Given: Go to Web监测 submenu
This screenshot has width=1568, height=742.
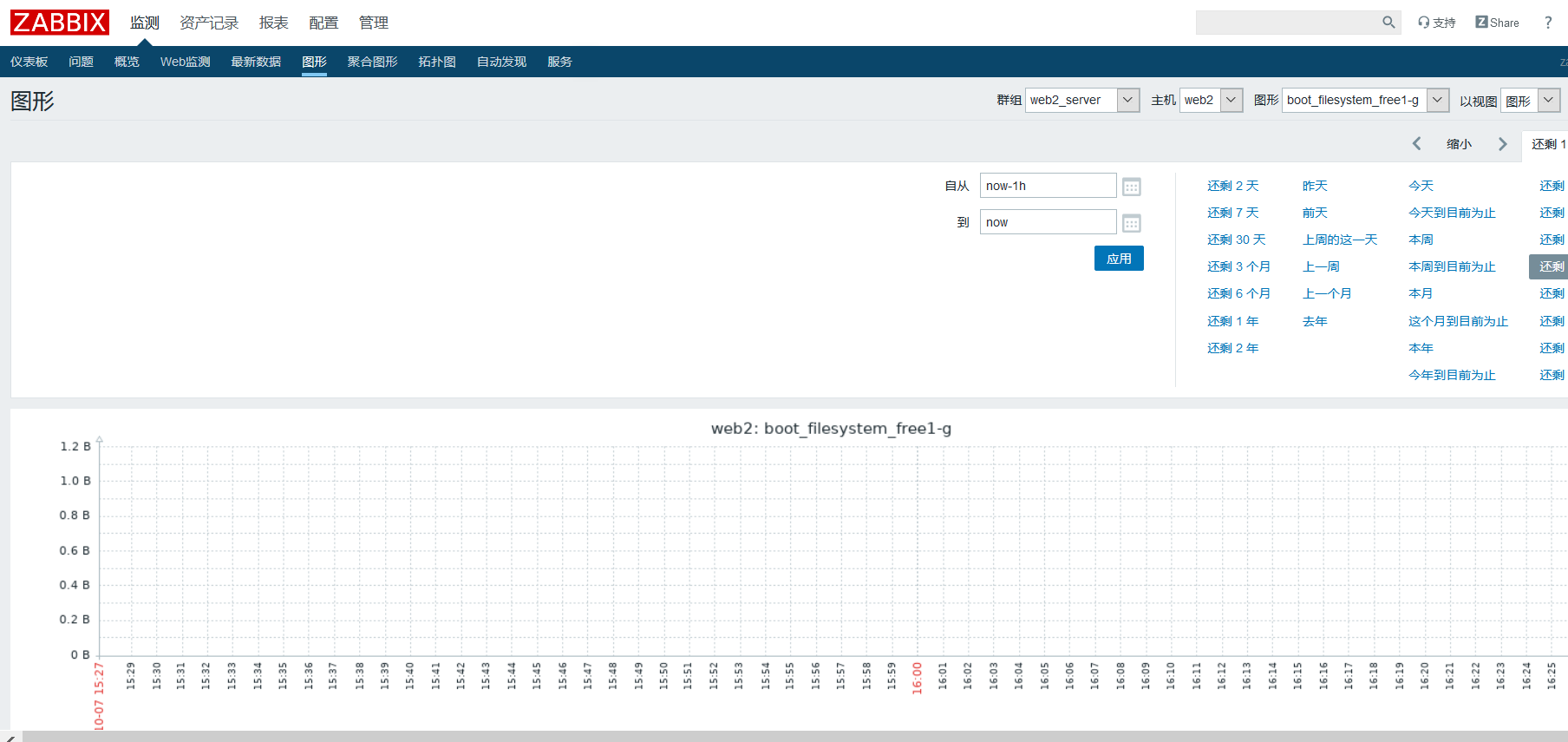Looking at the screenshot, I should (x=186, y=62).
